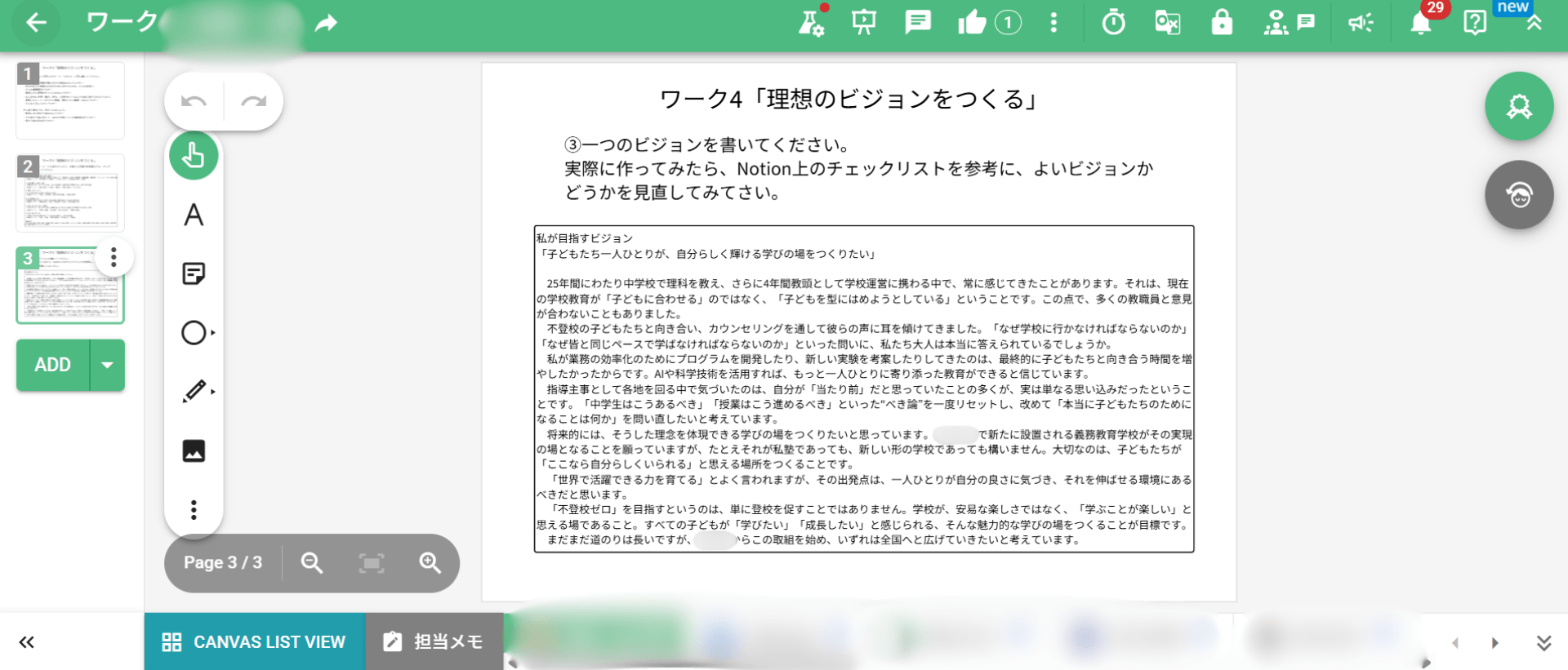Click the thumbs up like button
Viewport: 1568px width, 670px height.
point(972,23)
